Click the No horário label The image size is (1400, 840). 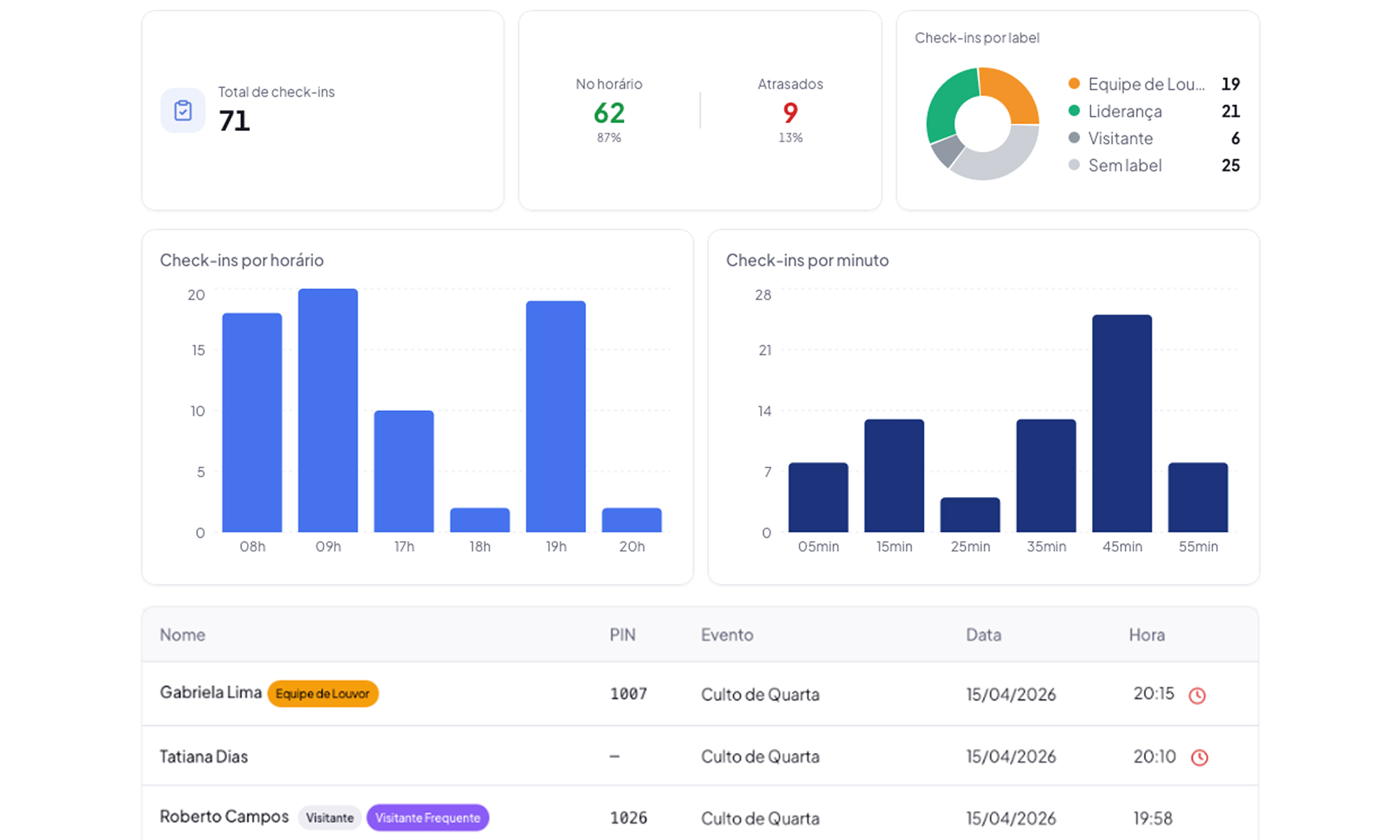pyautogui.click(x=609, y=84)
